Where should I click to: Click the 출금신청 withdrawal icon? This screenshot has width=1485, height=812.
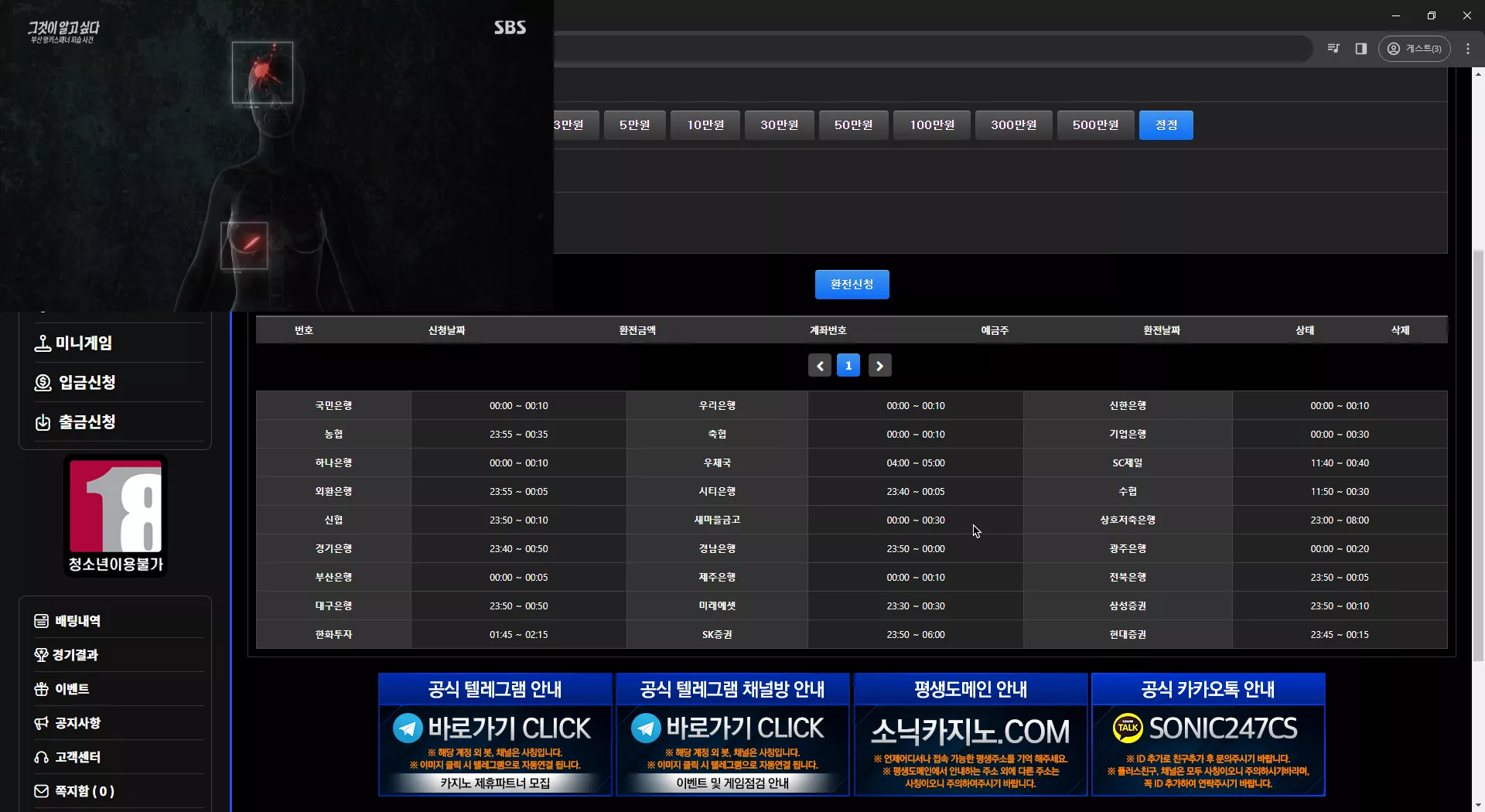click(43, 422)
